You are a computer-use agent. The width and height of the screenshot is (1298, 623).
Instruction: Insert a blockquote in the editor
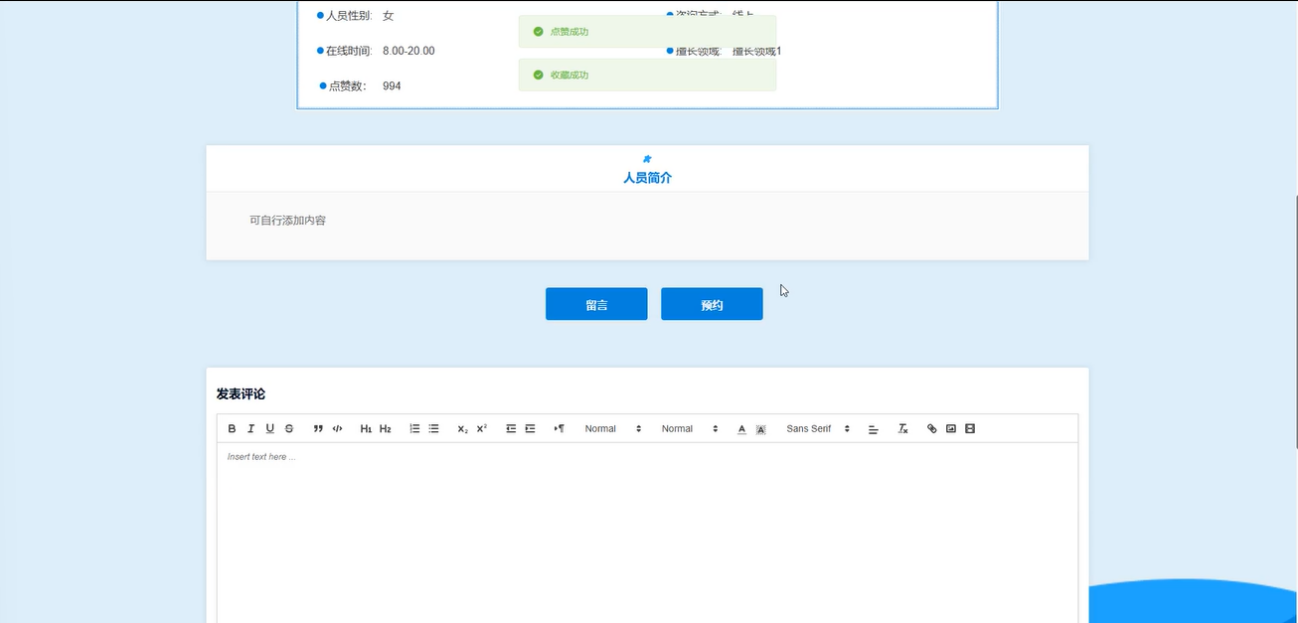point(318,429)
